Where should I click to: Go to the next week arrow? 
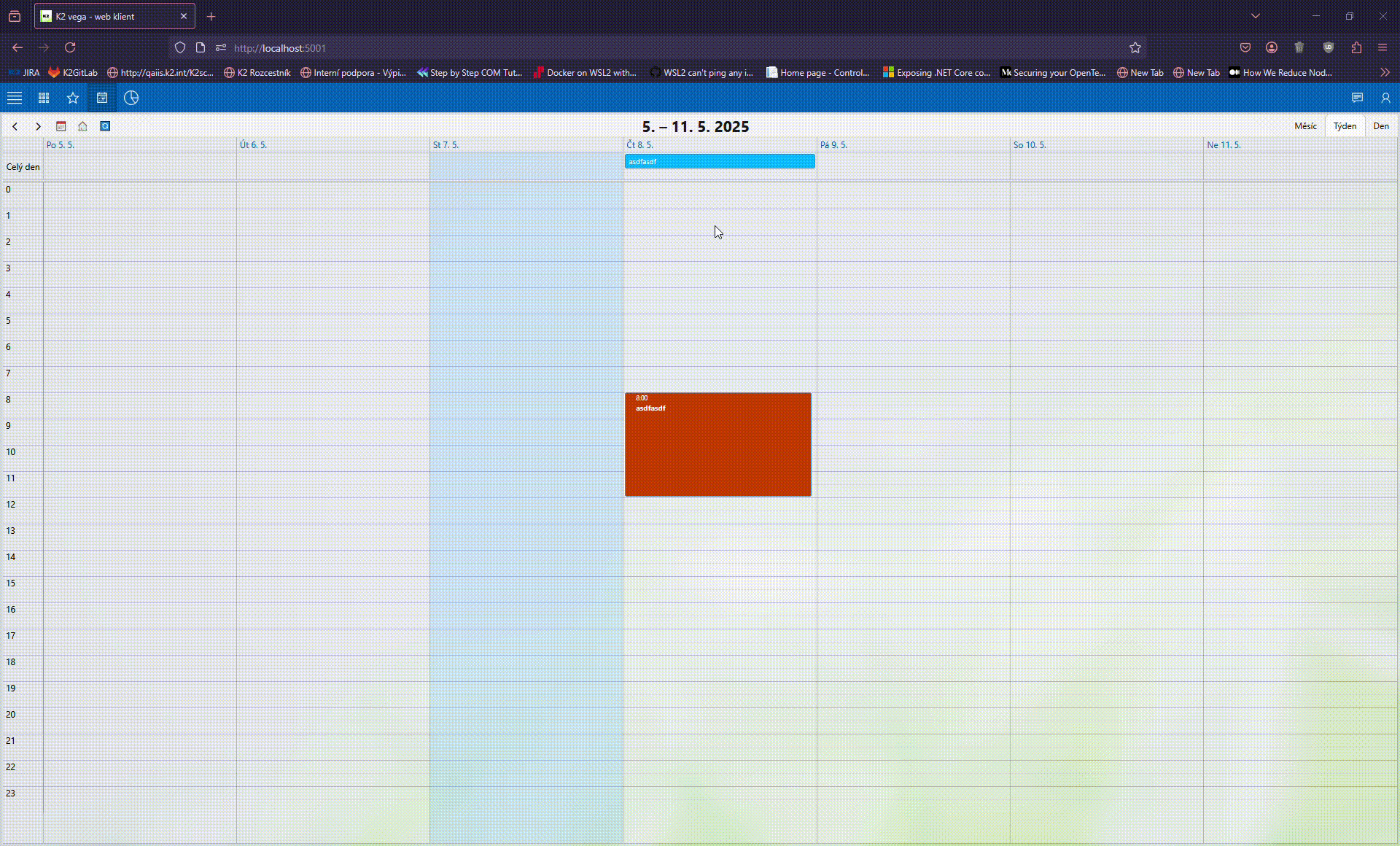tap(38, 126)
